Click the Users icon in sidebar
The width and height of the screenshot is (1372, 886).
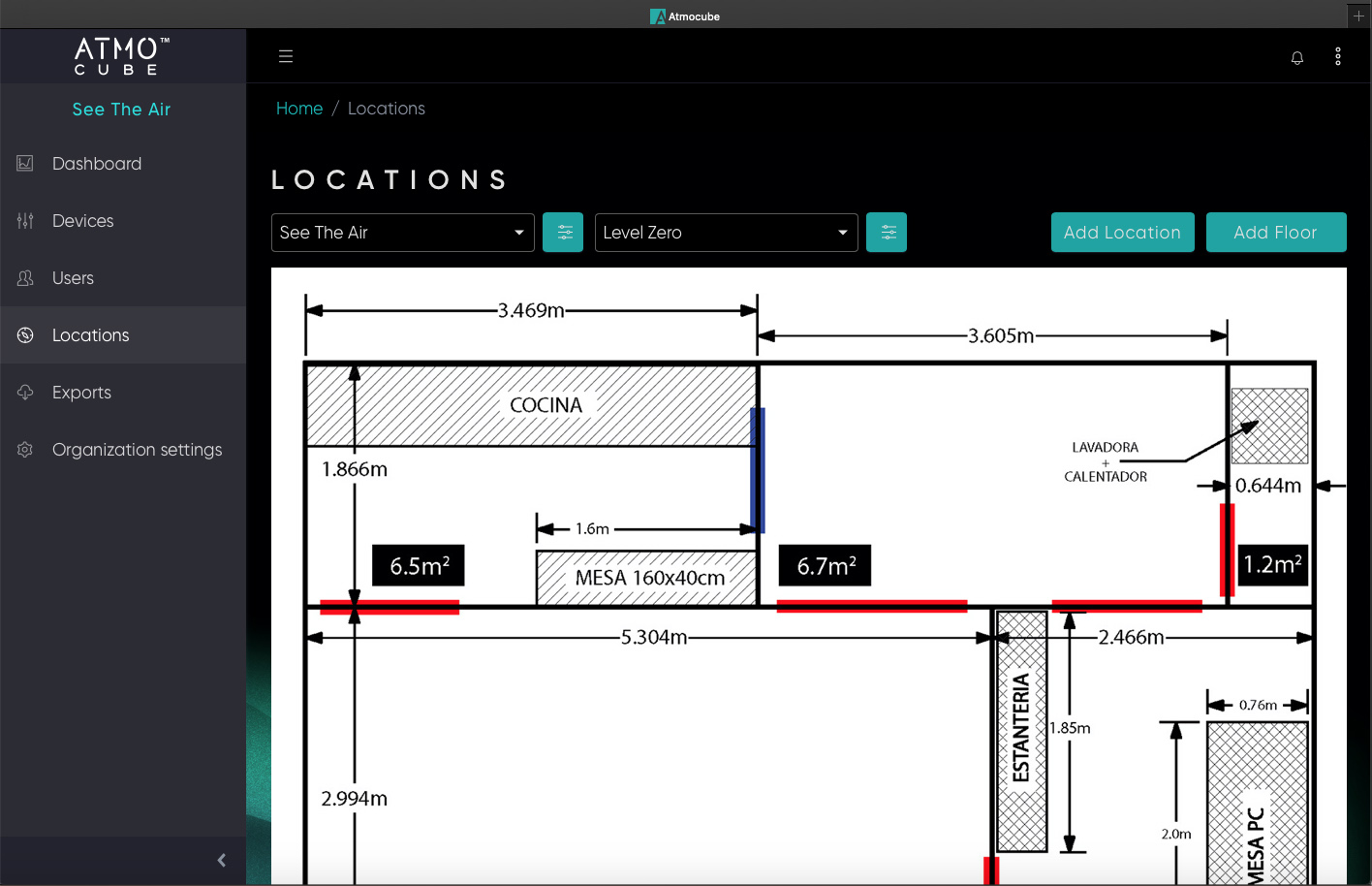[x=25, y=278]
